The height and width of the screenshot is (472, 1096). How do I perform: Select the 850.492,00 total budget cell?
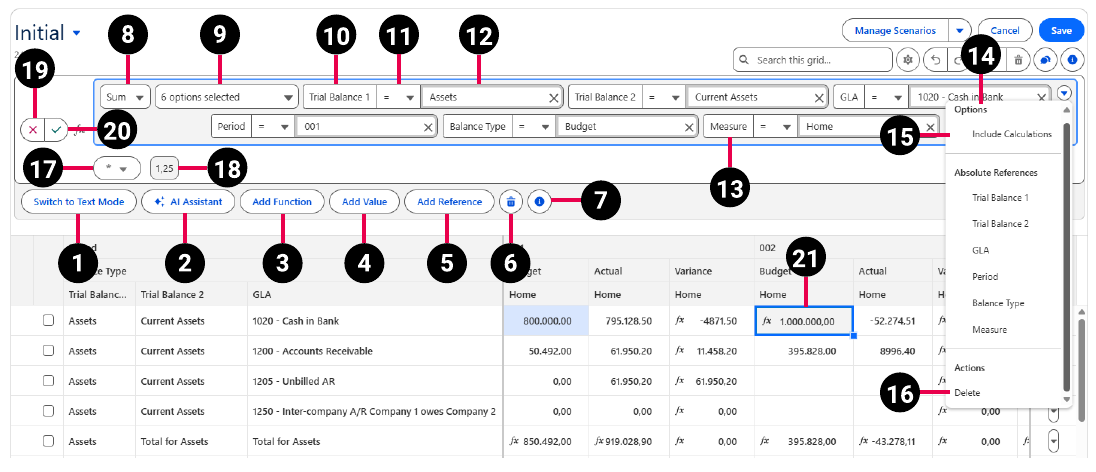pyautogui.click(x=545, y=441)
